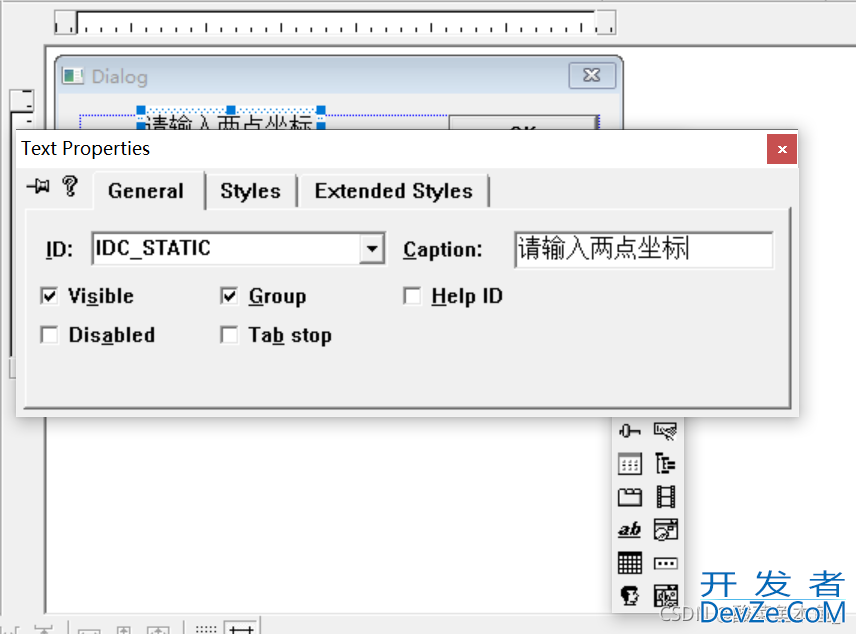This screenshot has height=634, width=856.
Task: Enable the Tab stop checkbox
Action: pos(229,335)
